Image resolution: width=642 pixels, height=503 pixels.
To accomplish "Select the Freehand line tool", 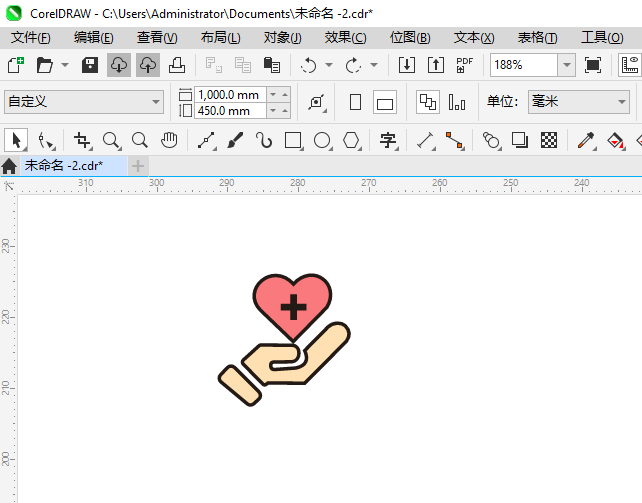I will (207, 140).
